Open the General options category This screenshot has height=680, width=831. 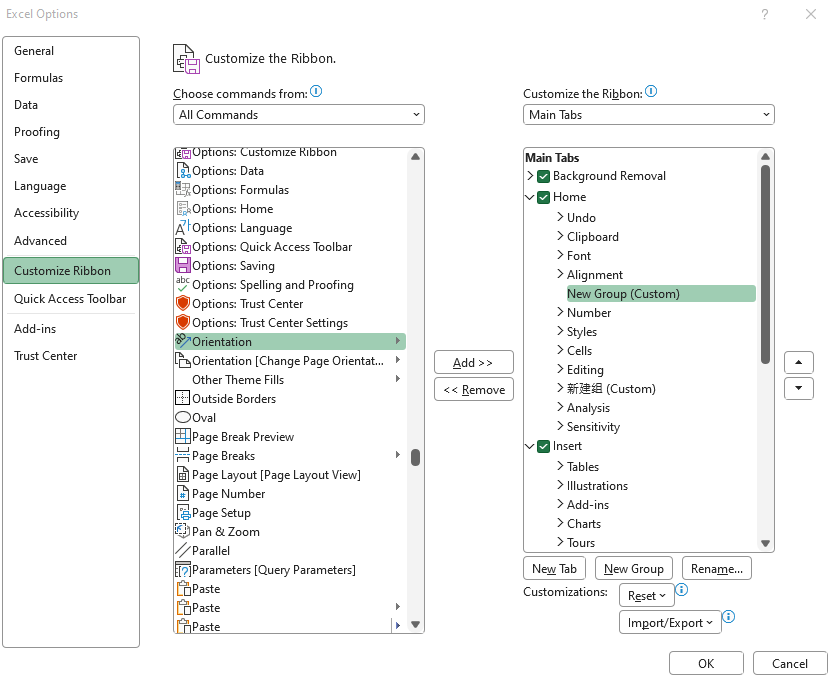[71, 51]
